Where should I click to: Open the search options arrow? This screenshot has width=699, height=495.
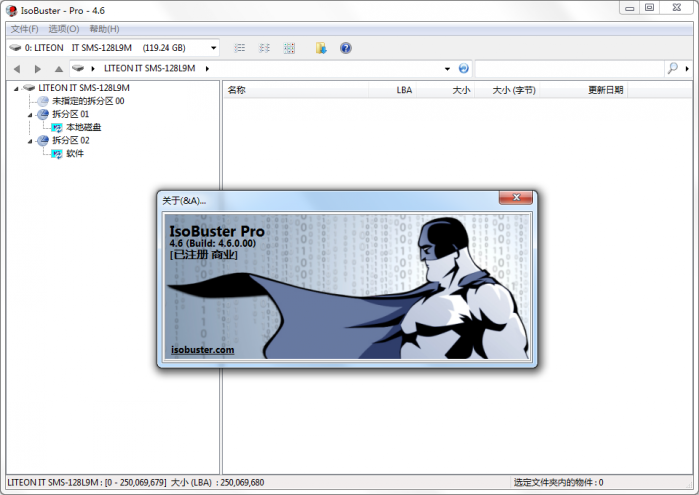[x=687, y=69]
